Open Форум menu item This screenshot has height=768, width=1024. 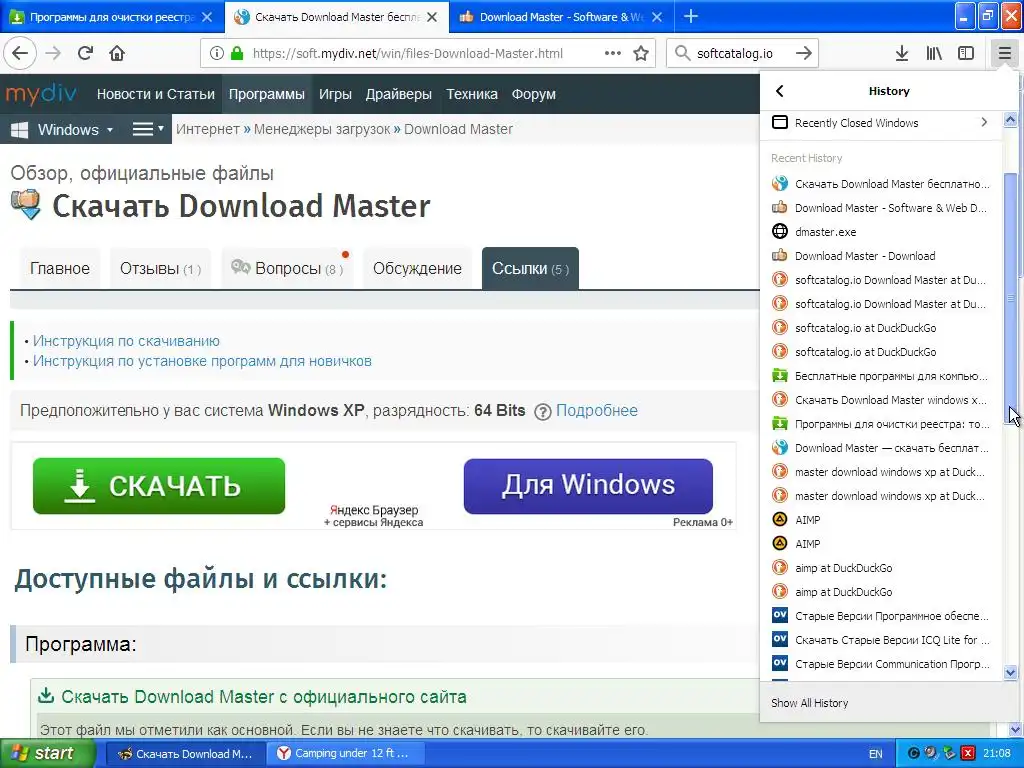(x=534, y=94)
